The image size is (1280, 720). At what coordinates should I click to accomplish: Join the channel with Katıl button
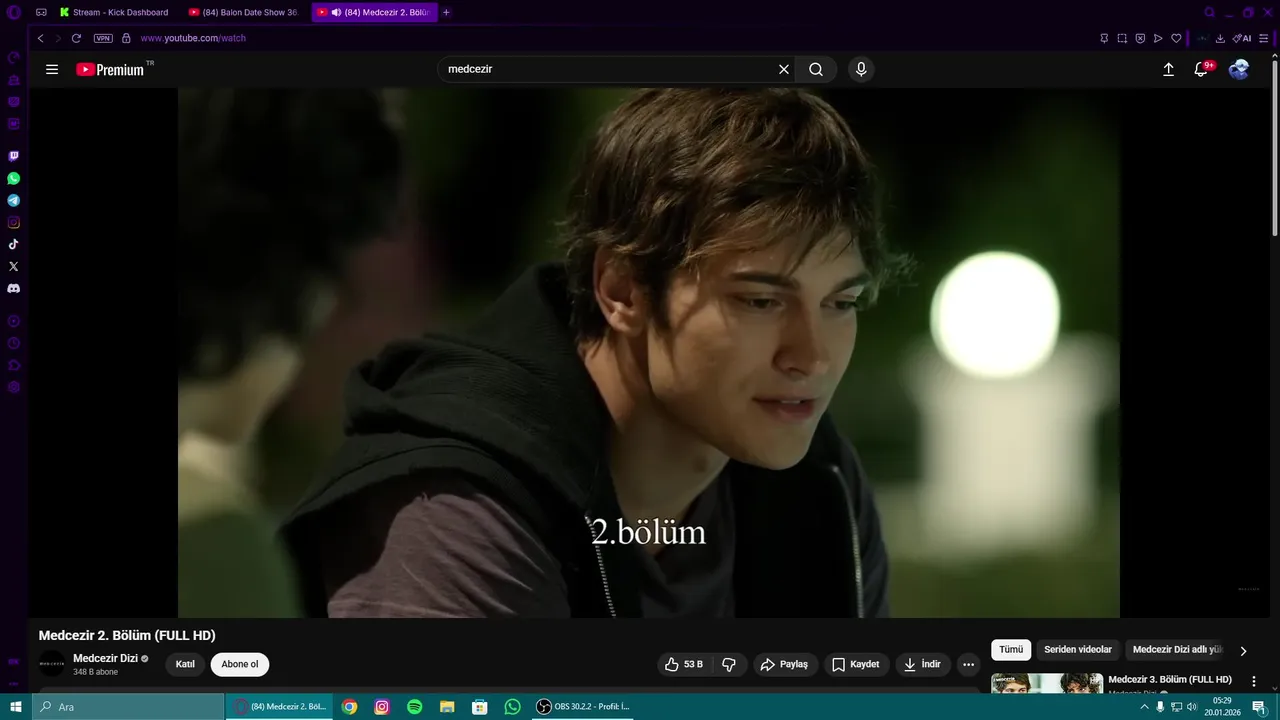point(185,664)
